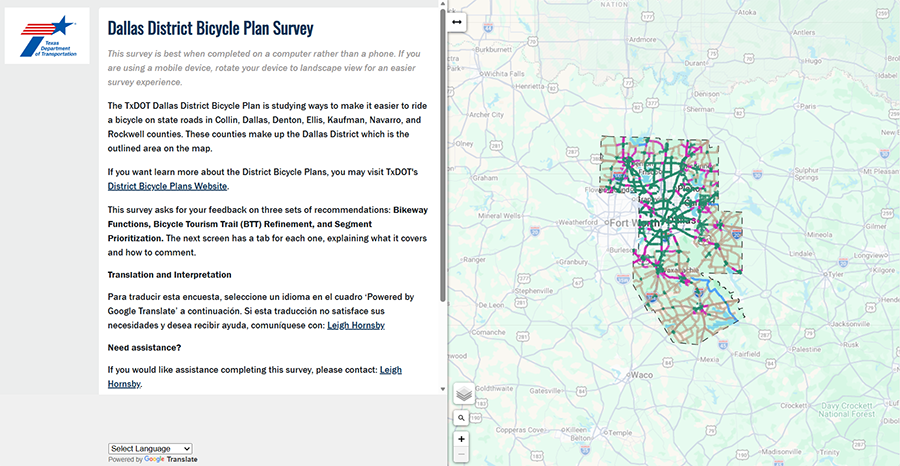The image size is (900, 466).
Task: Click the survey panel scrollbar thumb
Action: [443, 155]
